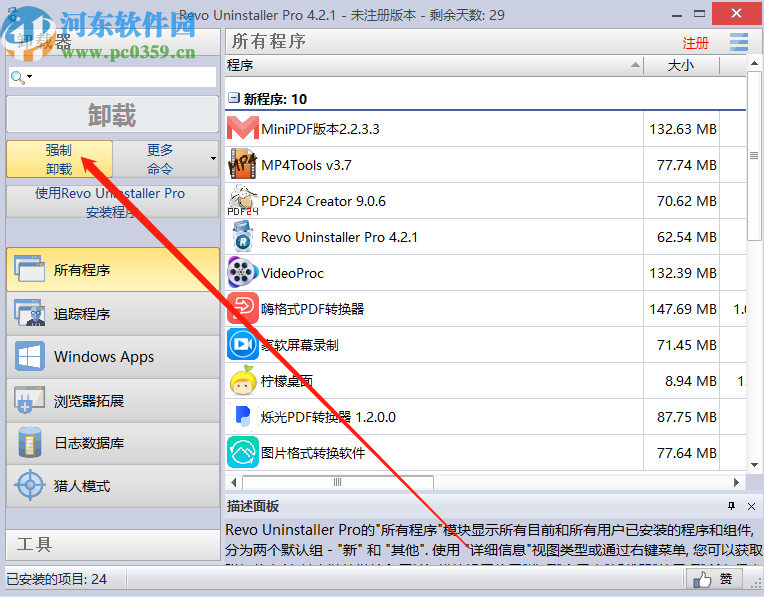Viewport: 764px width, 597px height.
Task: Click the 嗨格式PDF转换器 red icon
Action: (242, 309)
